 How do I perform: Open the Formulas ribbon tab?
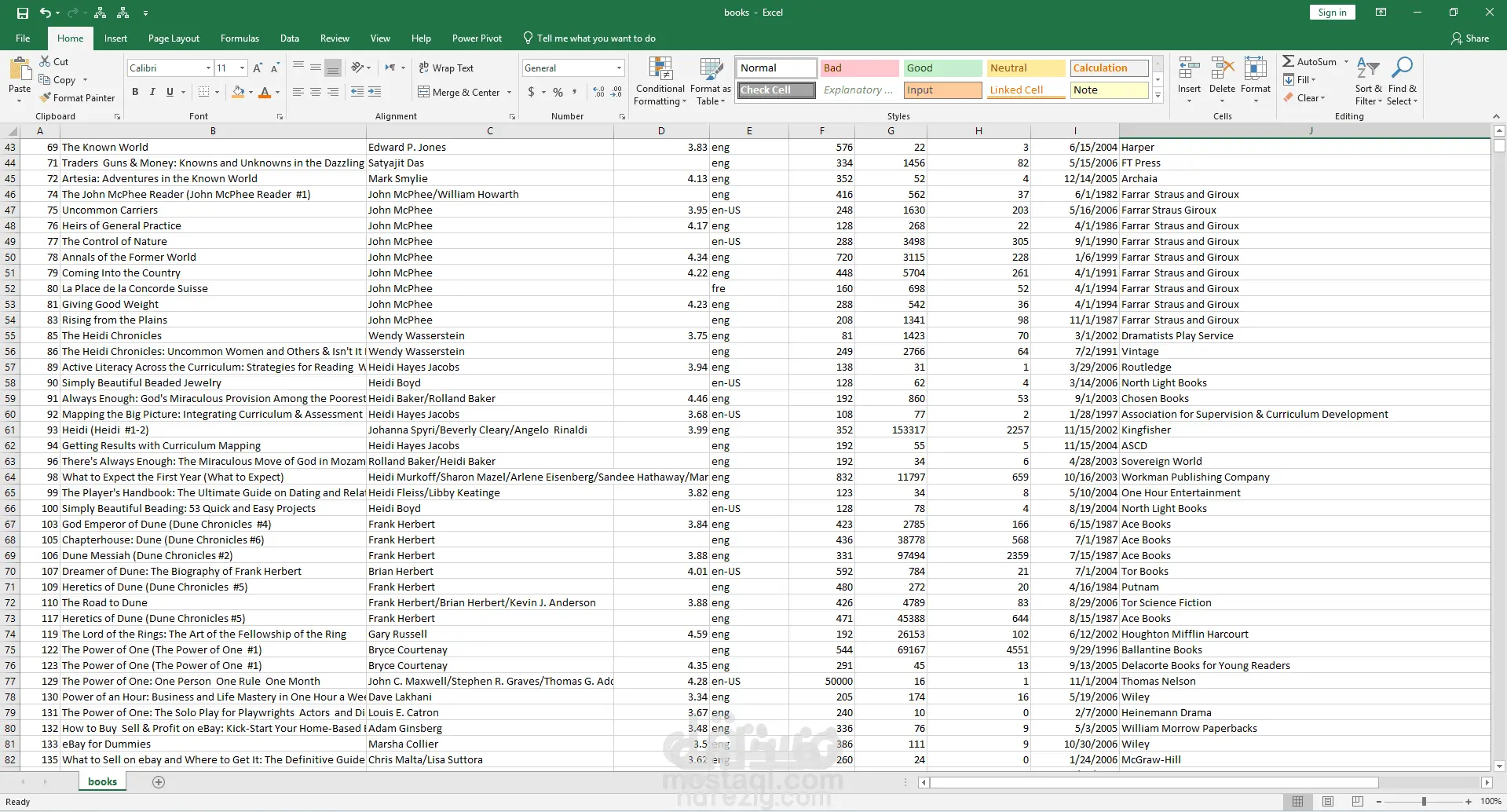pyautogui.click(x=240, y=38)
